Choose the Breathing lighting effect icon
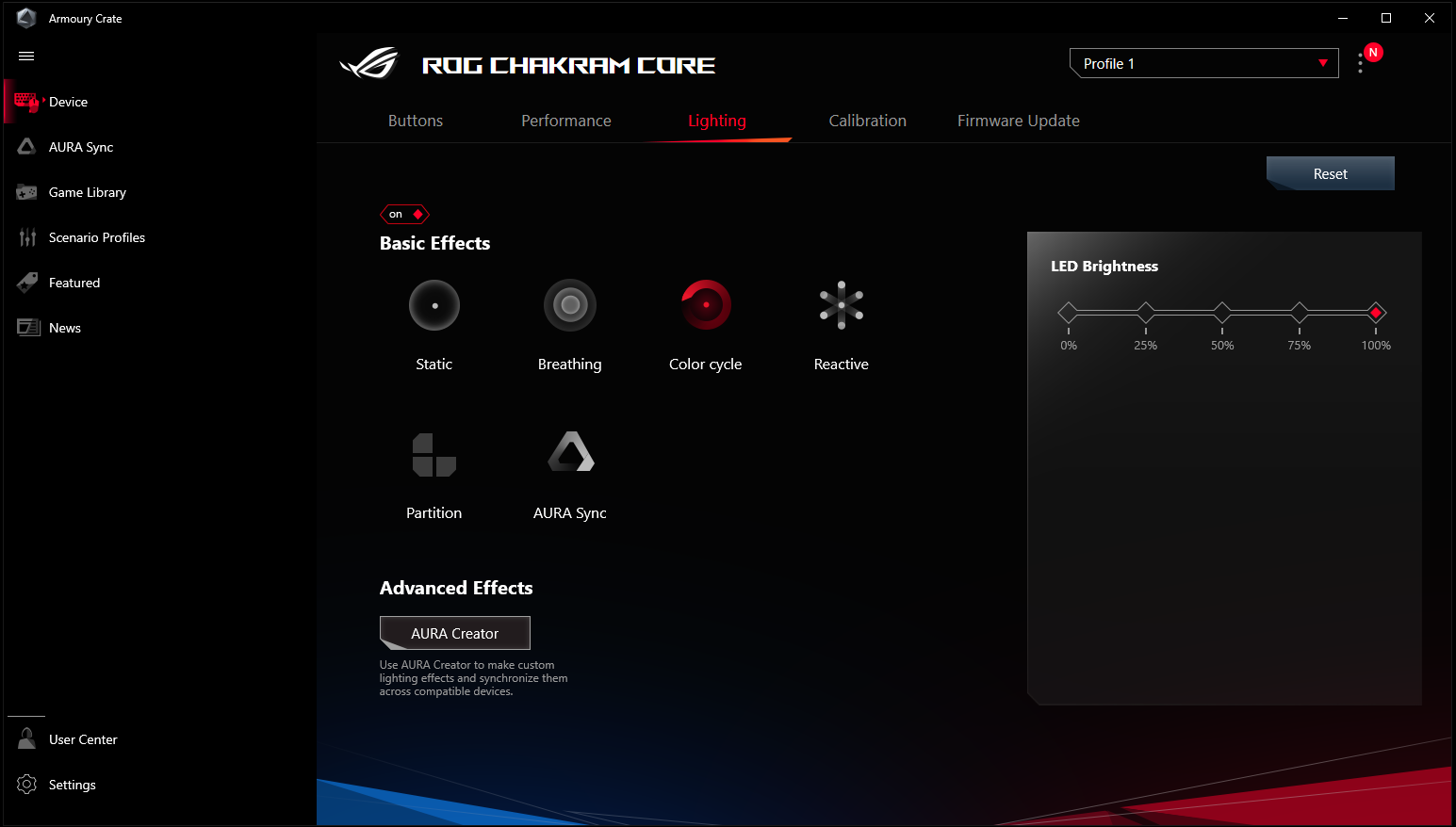 tap(570, 305)
